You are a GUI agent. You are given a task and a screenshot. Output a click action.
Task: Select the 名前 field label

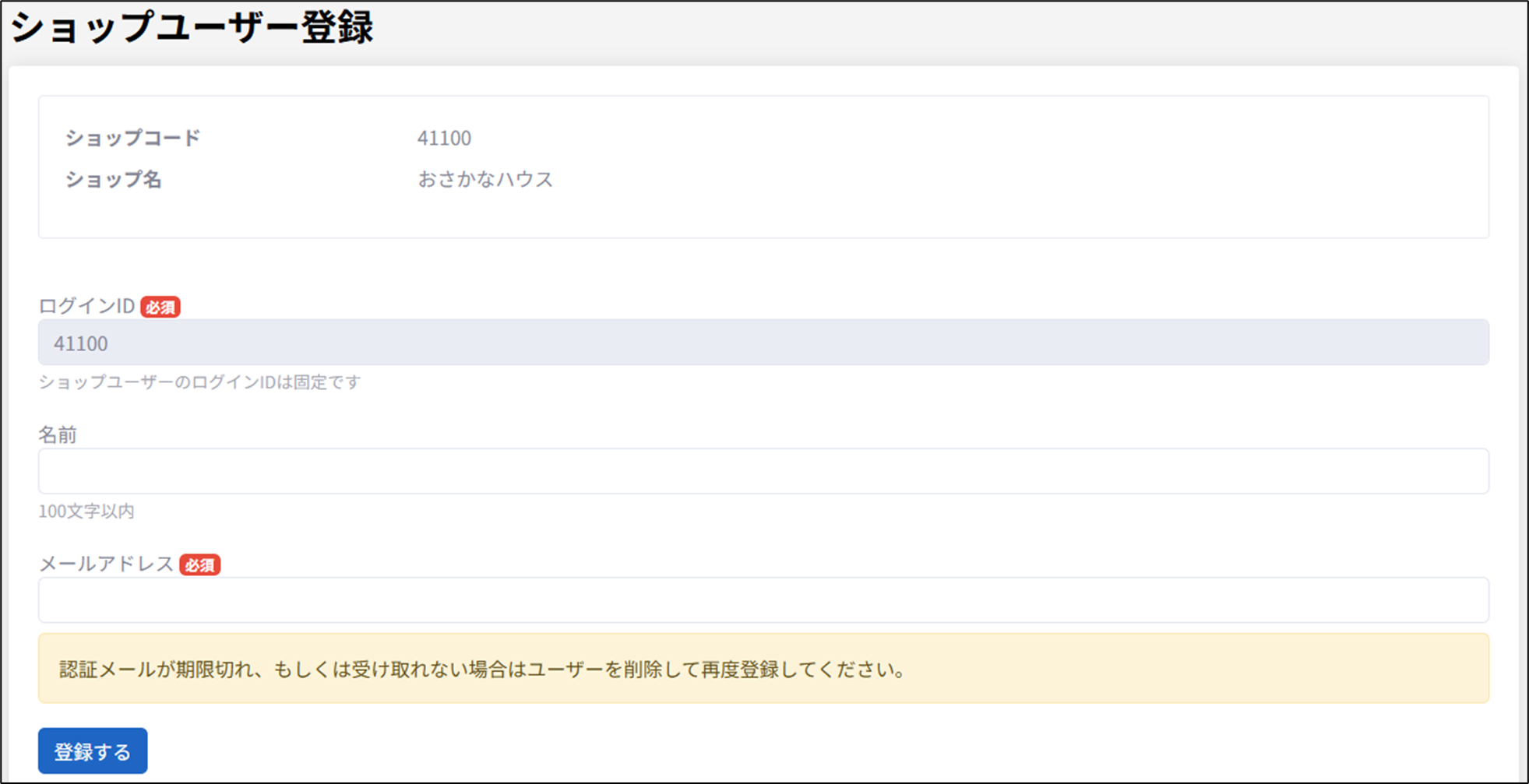click(x=58, y=435)
